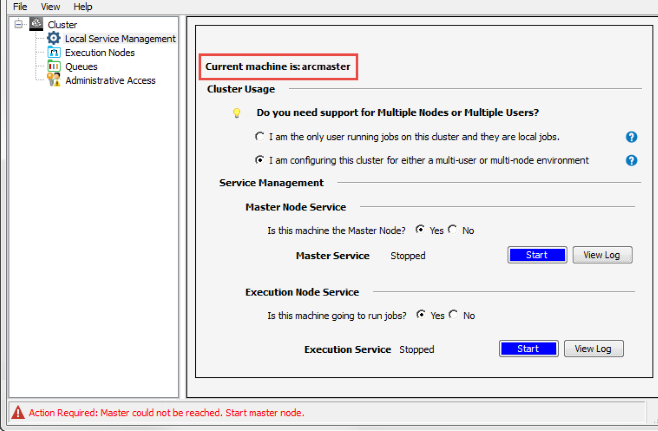Start the Execution Service

(x=528, y=349)
